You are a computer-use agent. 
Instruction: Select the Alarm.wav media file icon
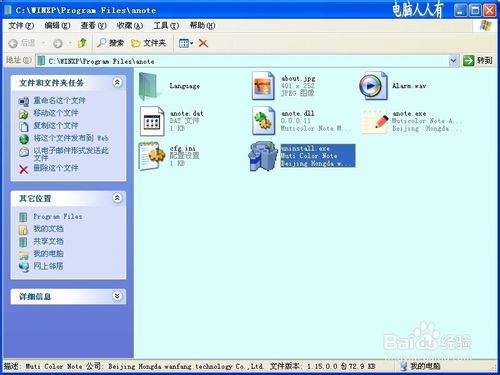tap(373, 86)
